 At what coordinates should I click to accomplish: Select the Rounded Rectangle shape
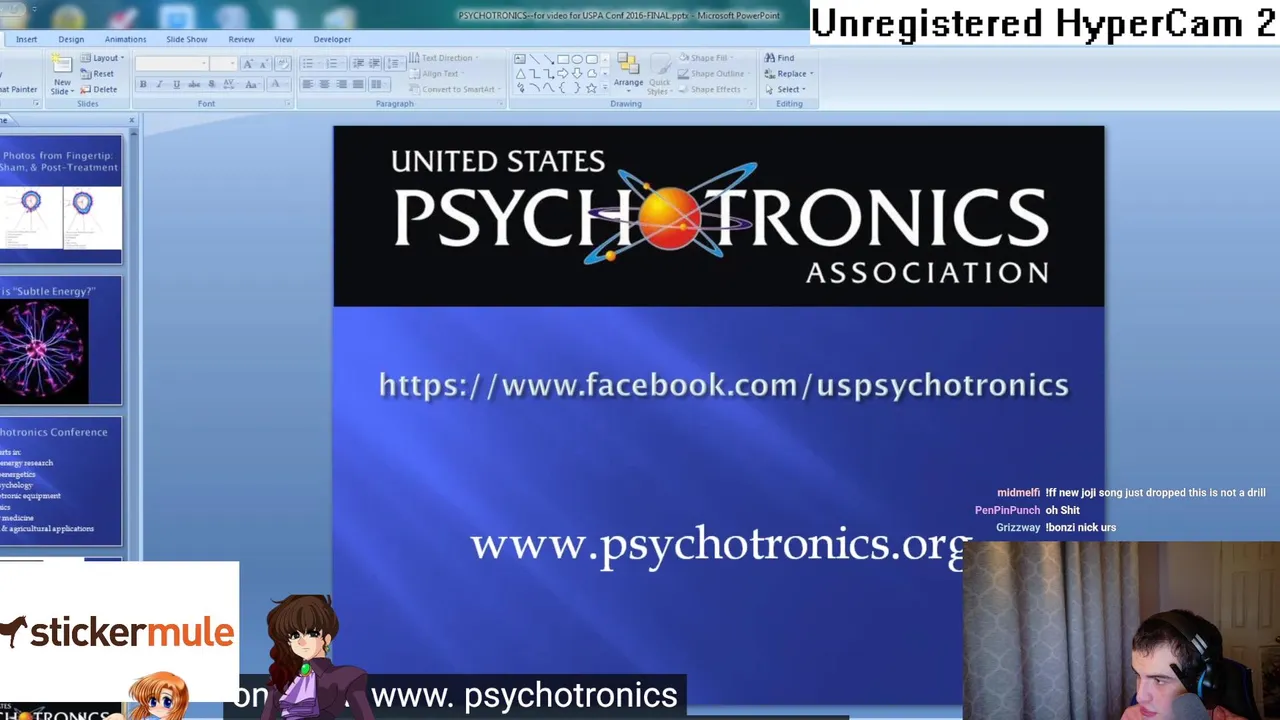coord(591,59)
